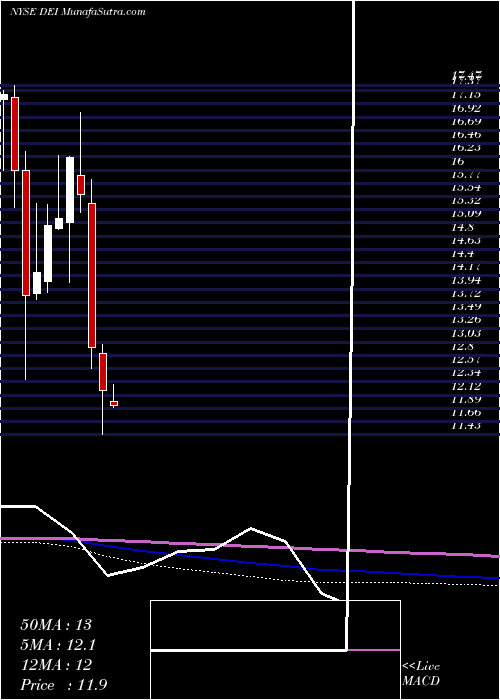Click the 14.63 price axis label
The height and width of the screenshot is (700, 500).
[466, 240]
